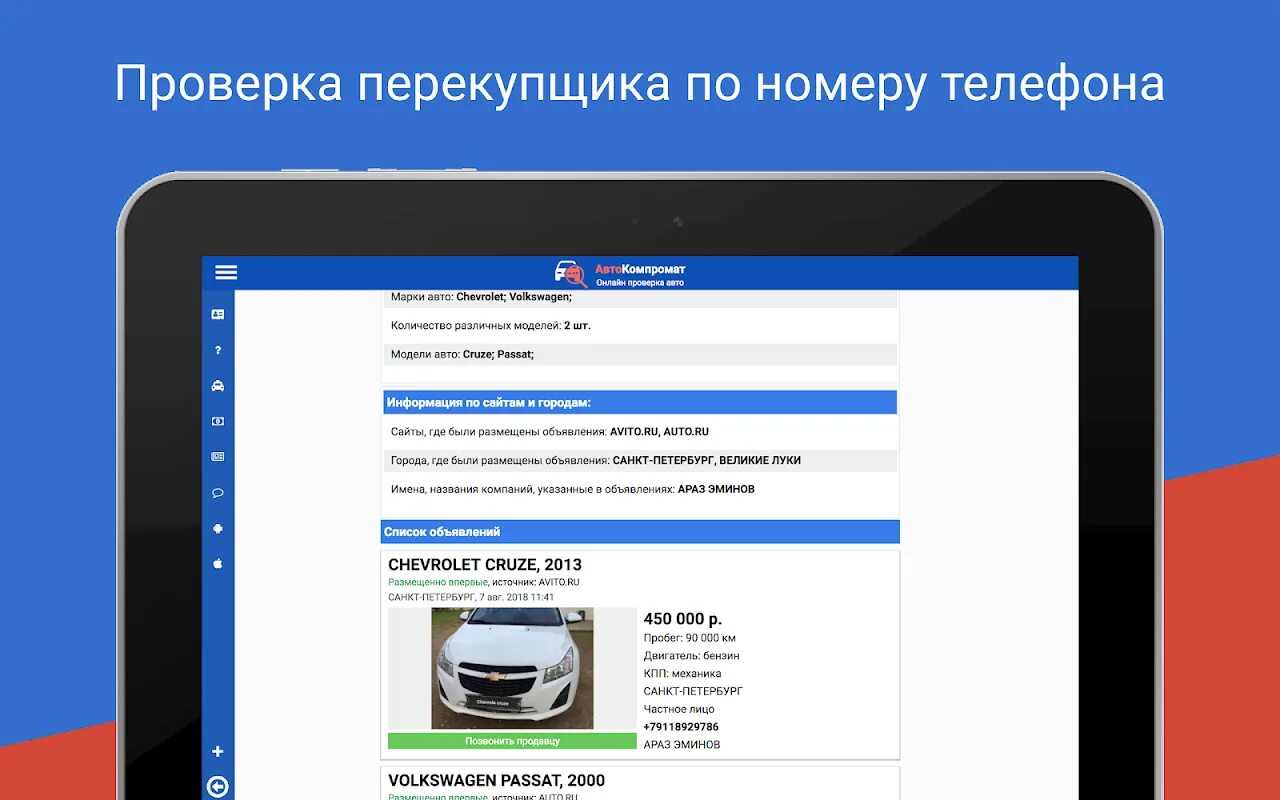Viewport: 1280px width, 800px height.
Task: Open the banknote money sidebar icon
Action: click(x=218, y=421)
